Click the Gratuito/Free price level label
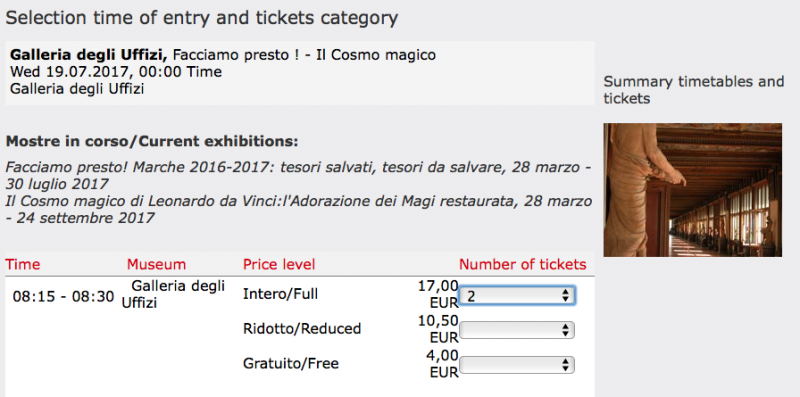The width and height of the screenshot is (800, 397). 291,363
